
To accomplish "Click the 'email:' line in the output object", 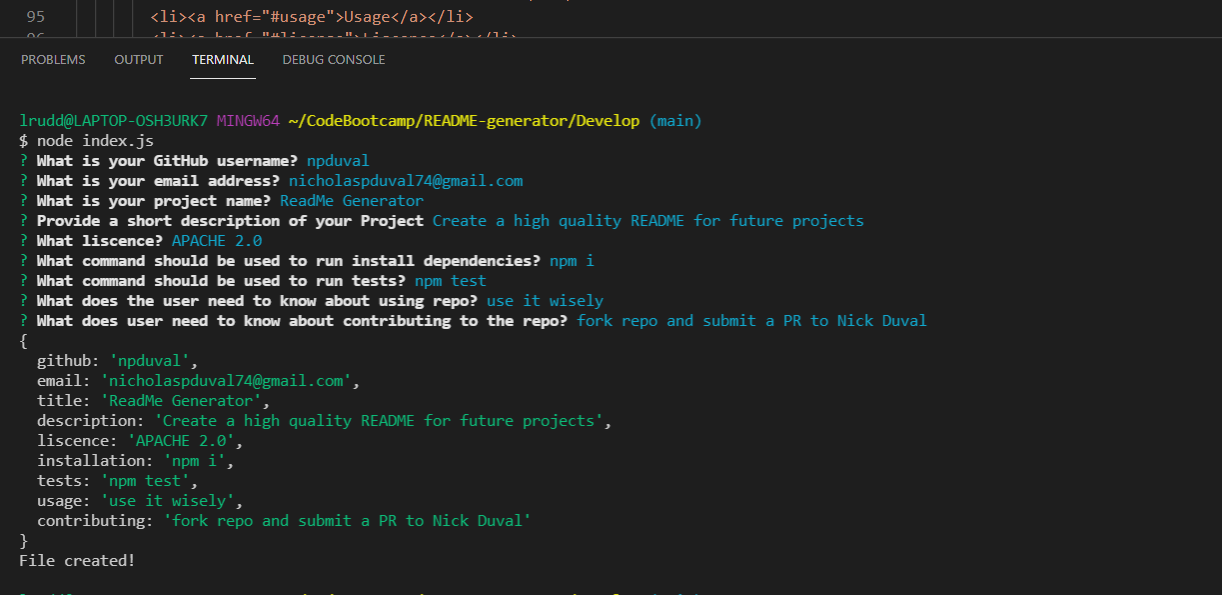I will click(198, 381).
